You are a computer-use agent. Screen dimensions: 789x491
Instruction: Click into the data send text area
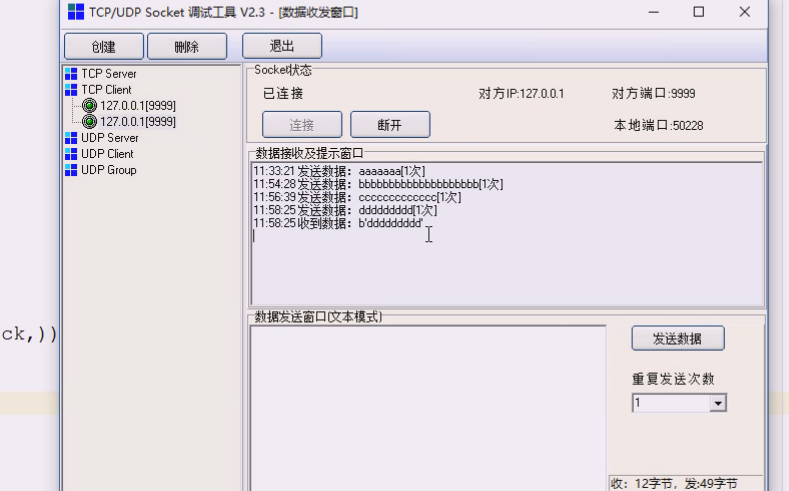[428, 407]
